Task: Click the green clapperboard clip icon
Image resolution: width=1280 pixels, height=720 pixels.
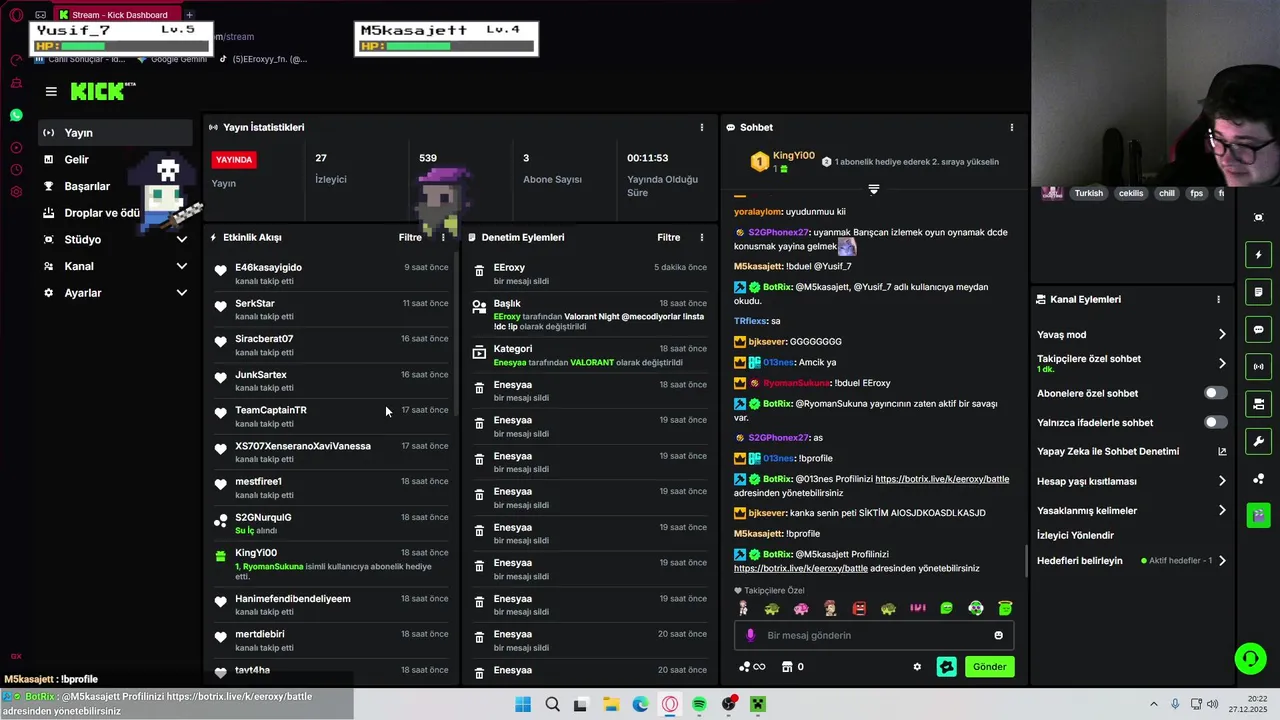Action: 1258,516
